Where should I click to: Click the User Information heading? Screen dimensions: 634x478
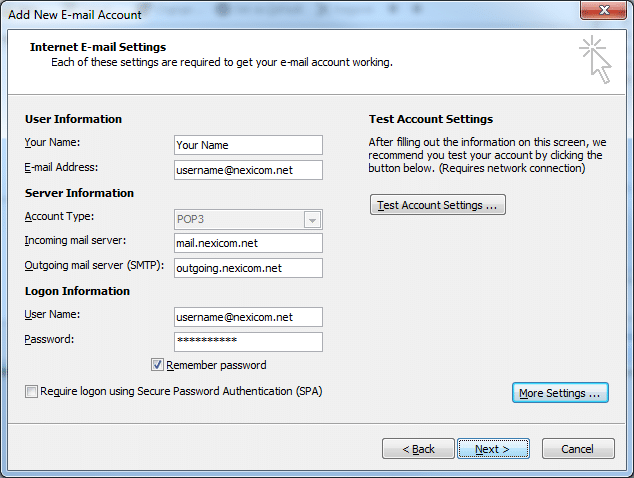tap(73, 119)
